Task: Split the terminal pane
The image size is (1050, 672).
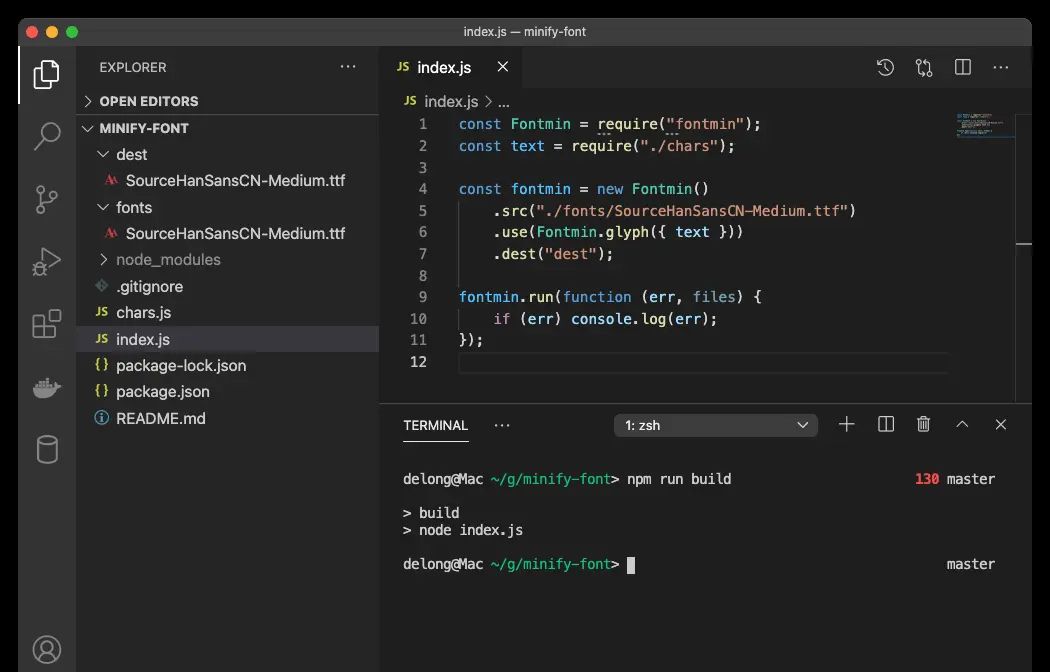Action: point(886,425)
